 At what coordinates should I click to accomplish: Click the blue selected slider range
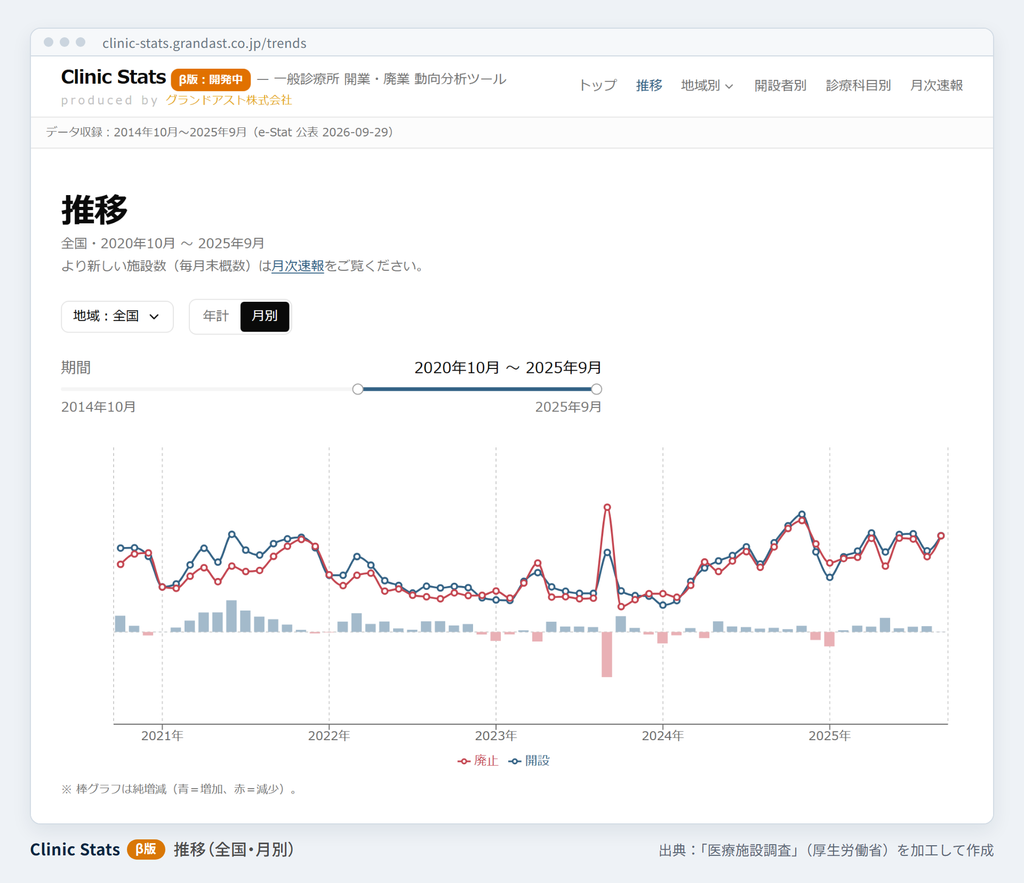(477, 389)
